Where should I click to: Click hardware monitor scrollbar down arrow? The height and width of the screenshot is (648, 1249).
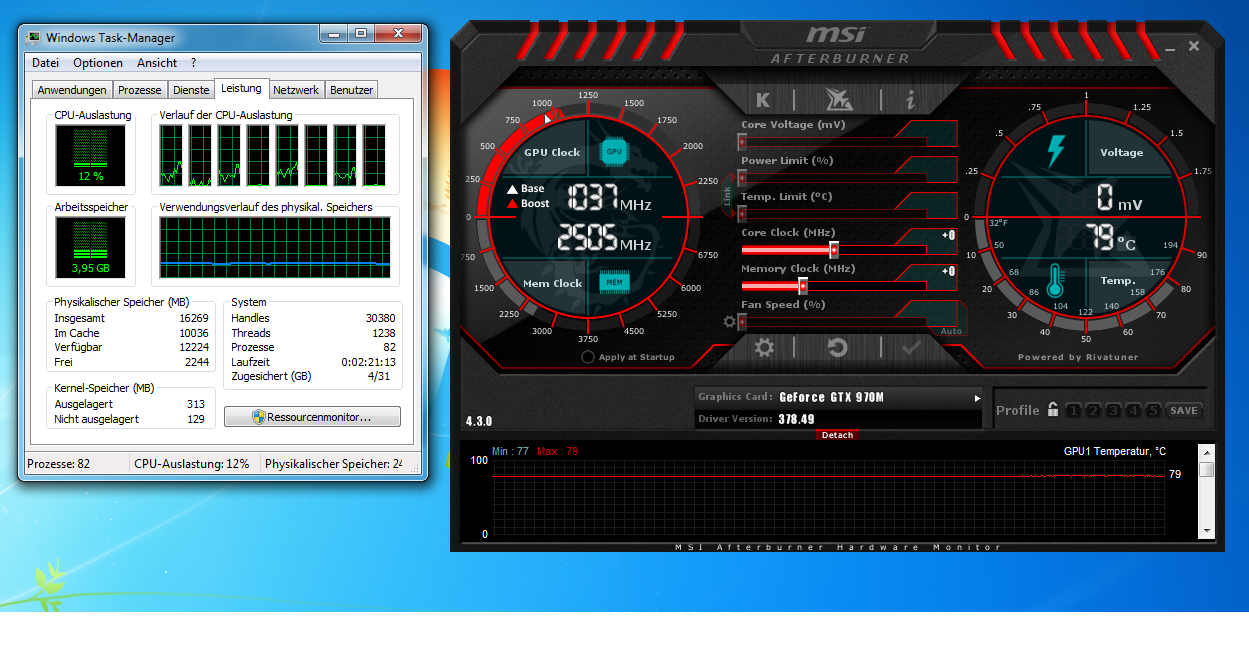click(1206, 531)
